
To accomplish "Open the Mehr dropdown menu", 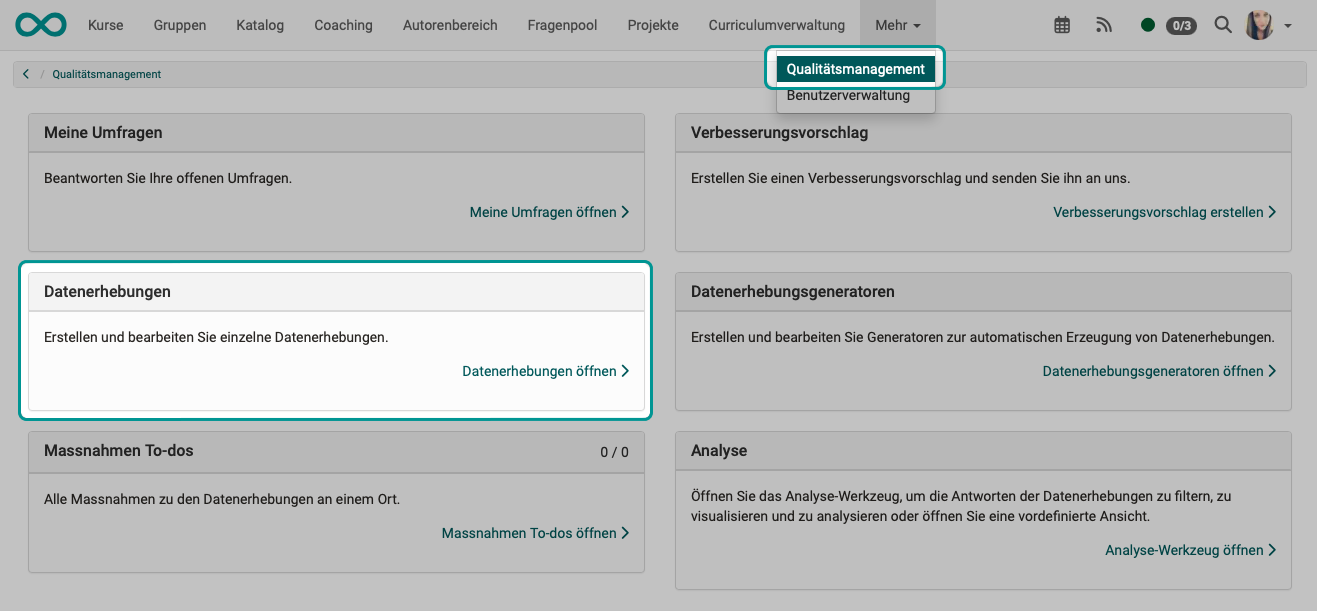I will coord(897,24).
